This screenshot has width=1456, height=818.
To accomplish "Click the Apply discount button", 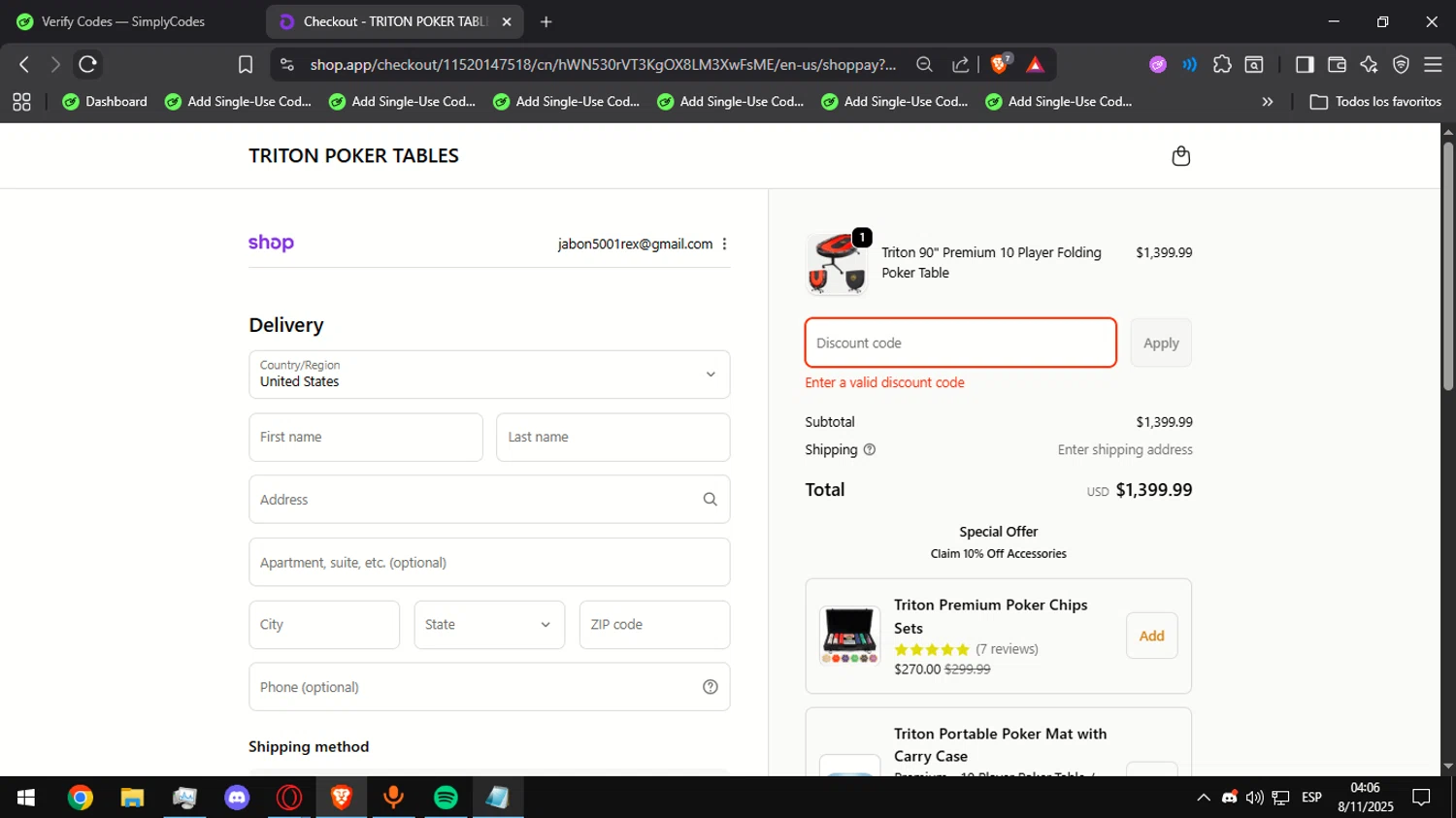I will coord(1161,343).
